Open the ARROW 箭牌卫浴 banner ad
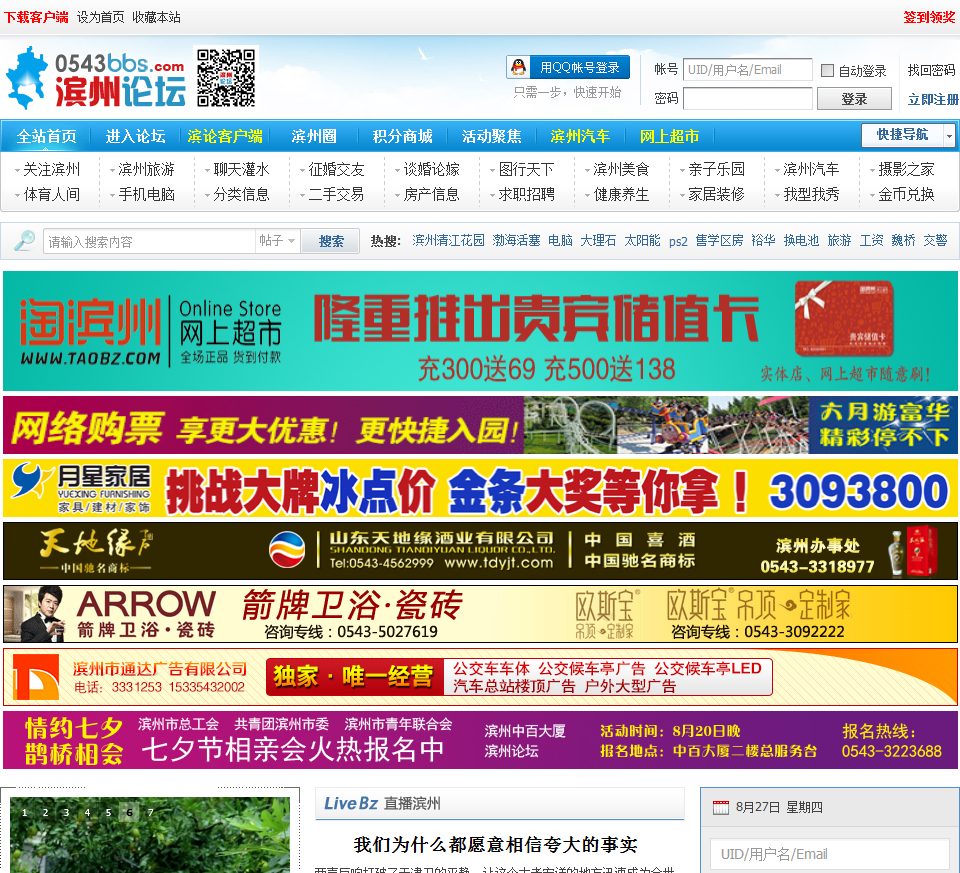 pyautogui.click(x=480, y=614)
